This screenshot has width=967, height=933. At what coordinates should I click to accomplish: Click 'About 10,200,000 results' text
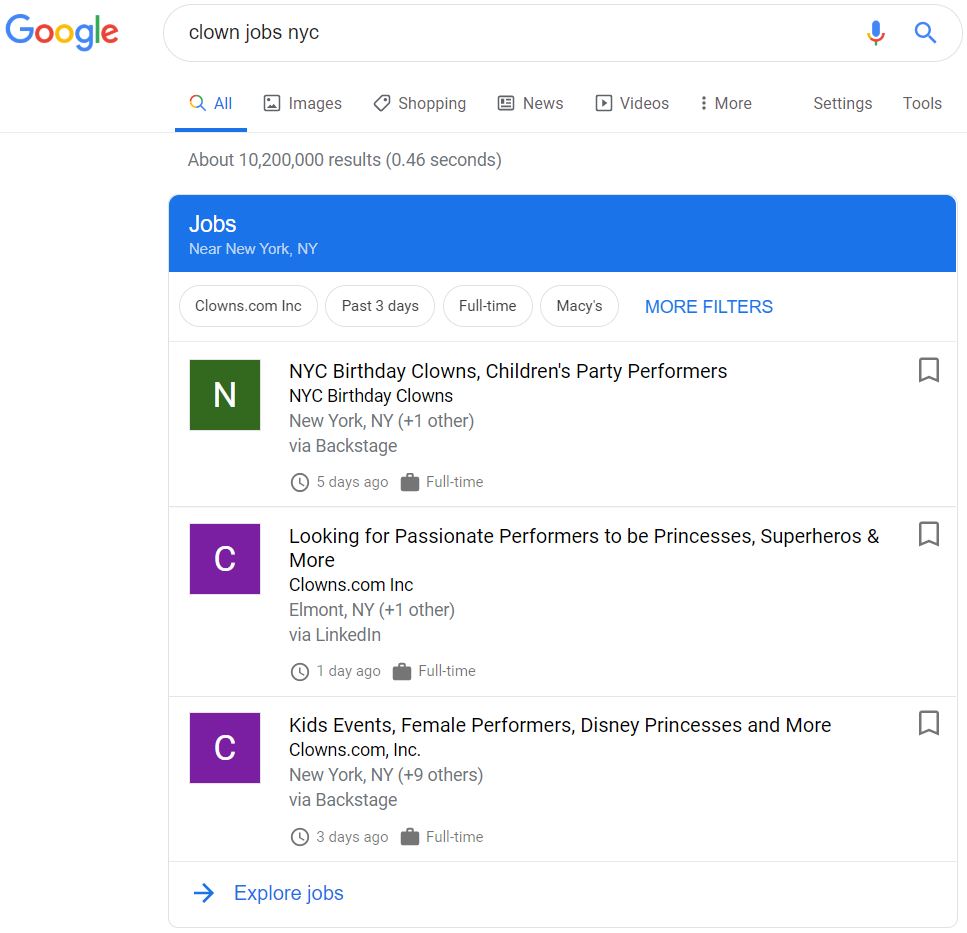pyautogui.click(x=345, y=160)
